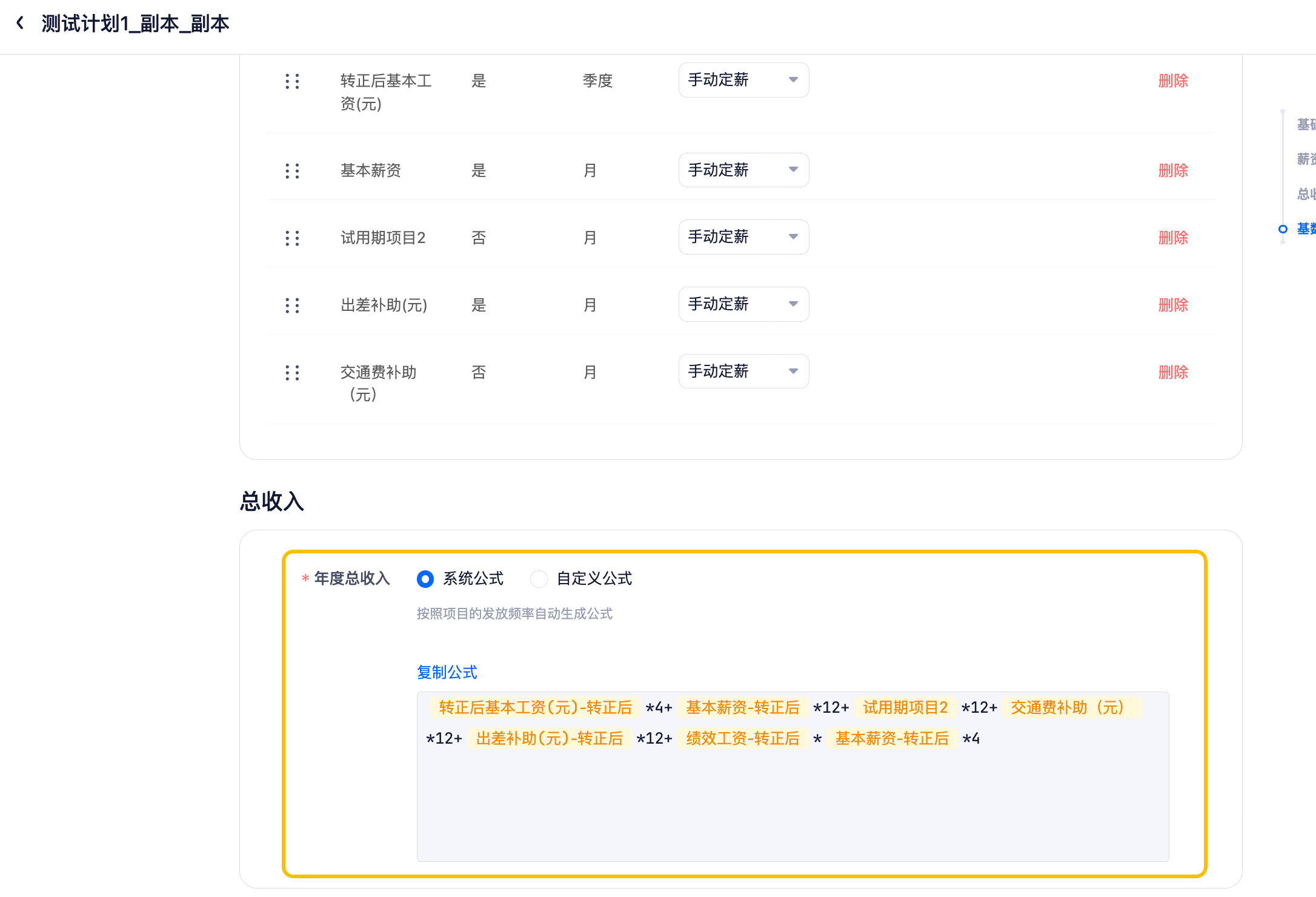Go to the first anchor nav section on right
This screenshot has width=1316, height=897.
tap(1305, 125)
